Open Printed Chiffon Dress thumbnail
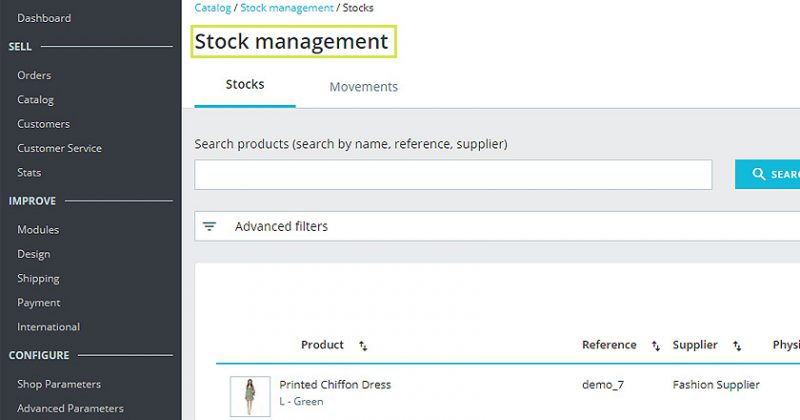 point(250,397)
